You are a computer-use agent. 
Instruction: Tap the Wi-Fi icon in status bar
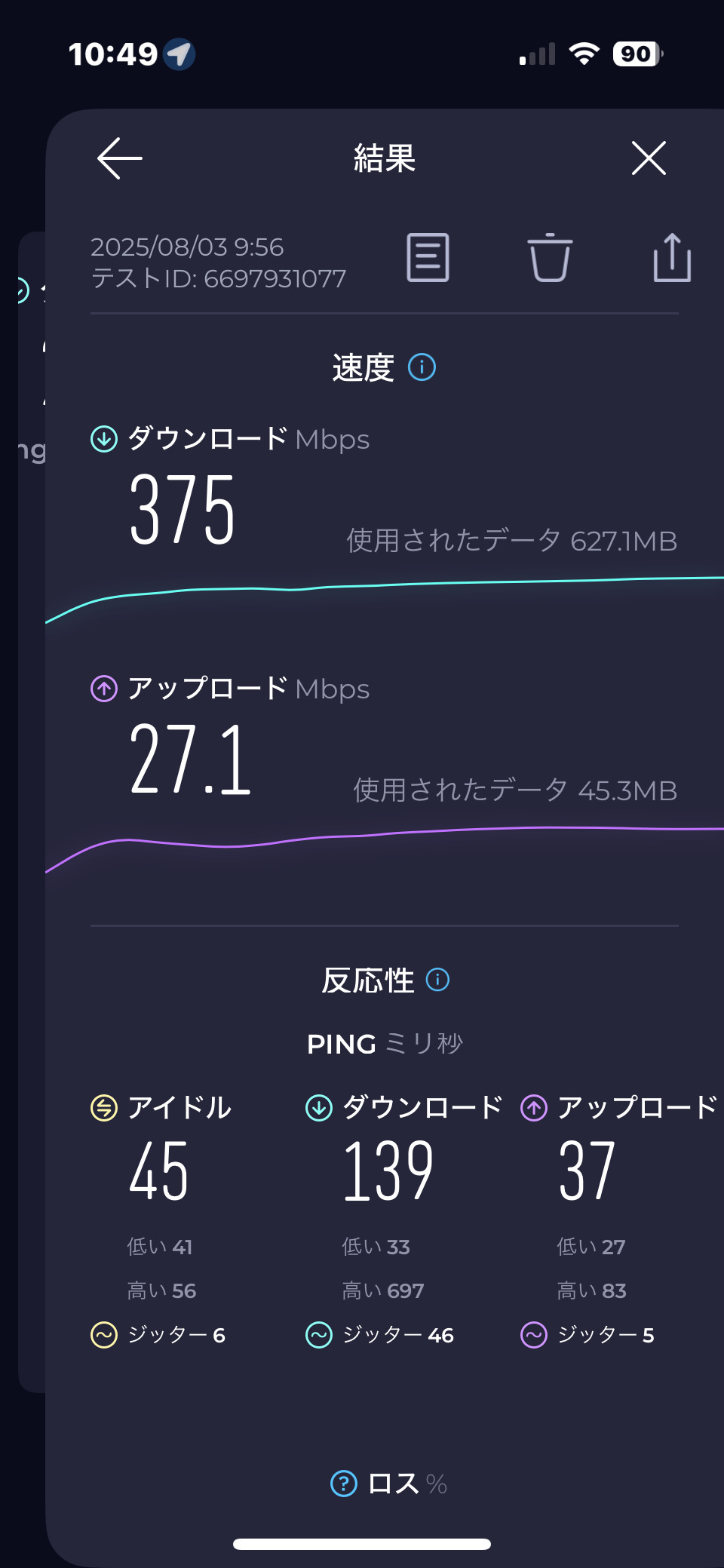click(x=584, y=54)
